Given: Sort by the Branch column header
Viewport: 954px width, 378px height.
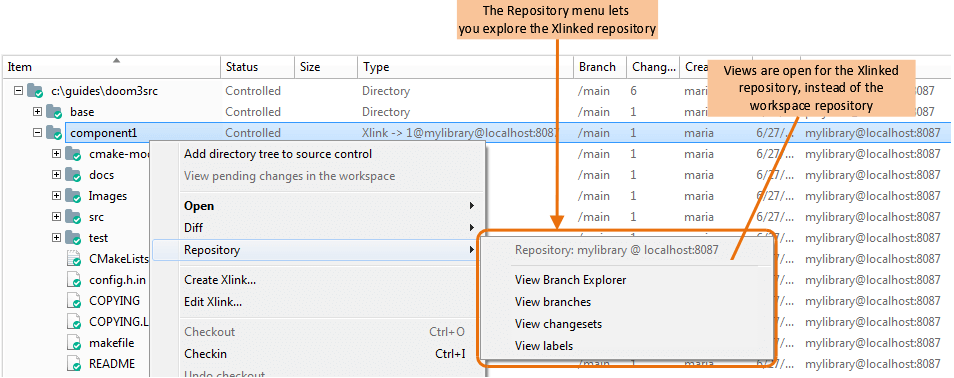Looking at the screenshot, I should click(x=601, y=67).
